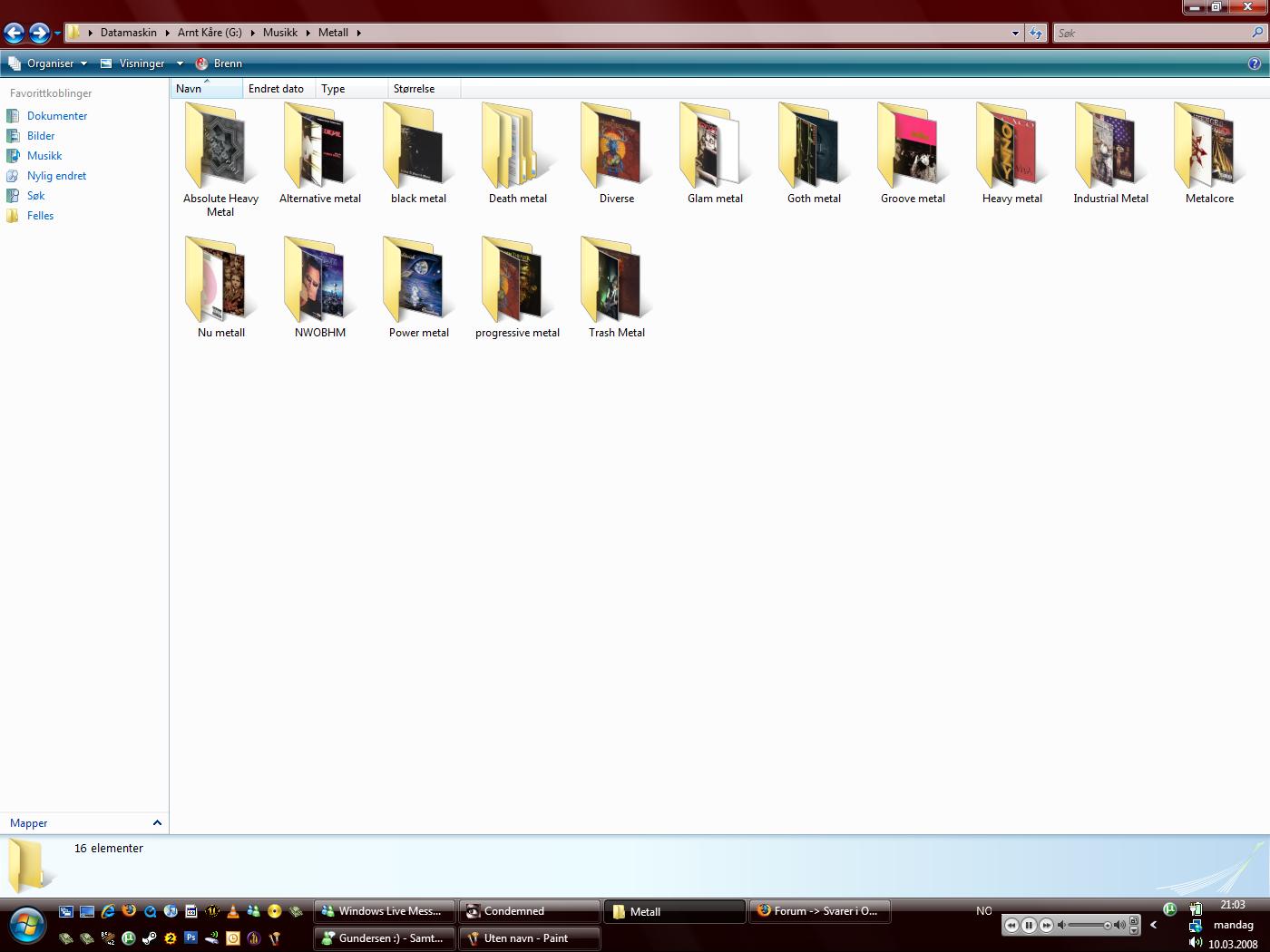The image size is (1270, 952).
Task: Select the Diverse folder
Action: pos(616,152)
